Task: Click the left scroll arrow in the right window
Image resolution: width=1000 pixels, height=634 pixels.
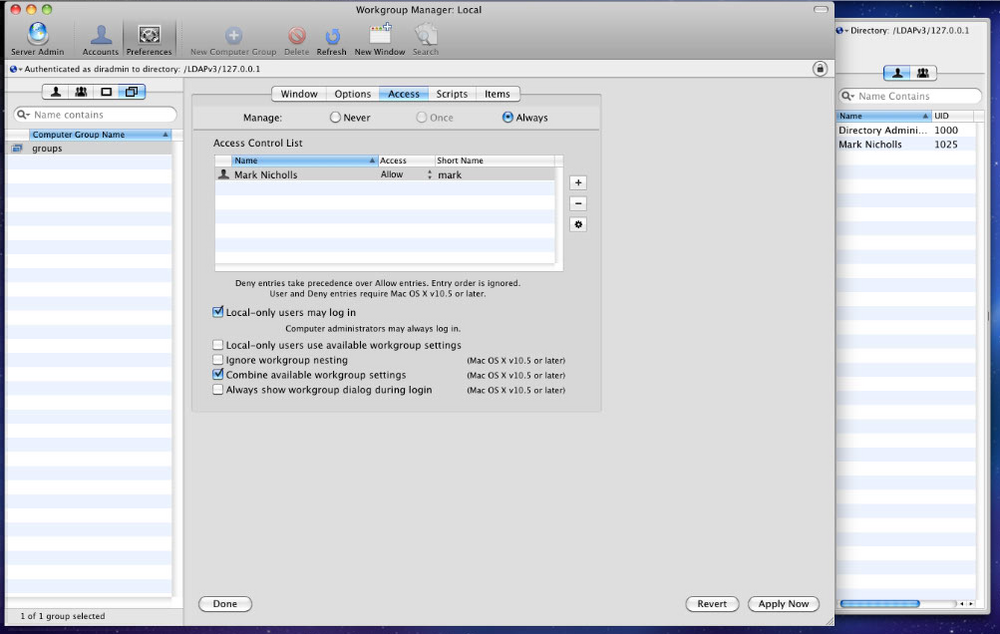Action: pos(962,603)
